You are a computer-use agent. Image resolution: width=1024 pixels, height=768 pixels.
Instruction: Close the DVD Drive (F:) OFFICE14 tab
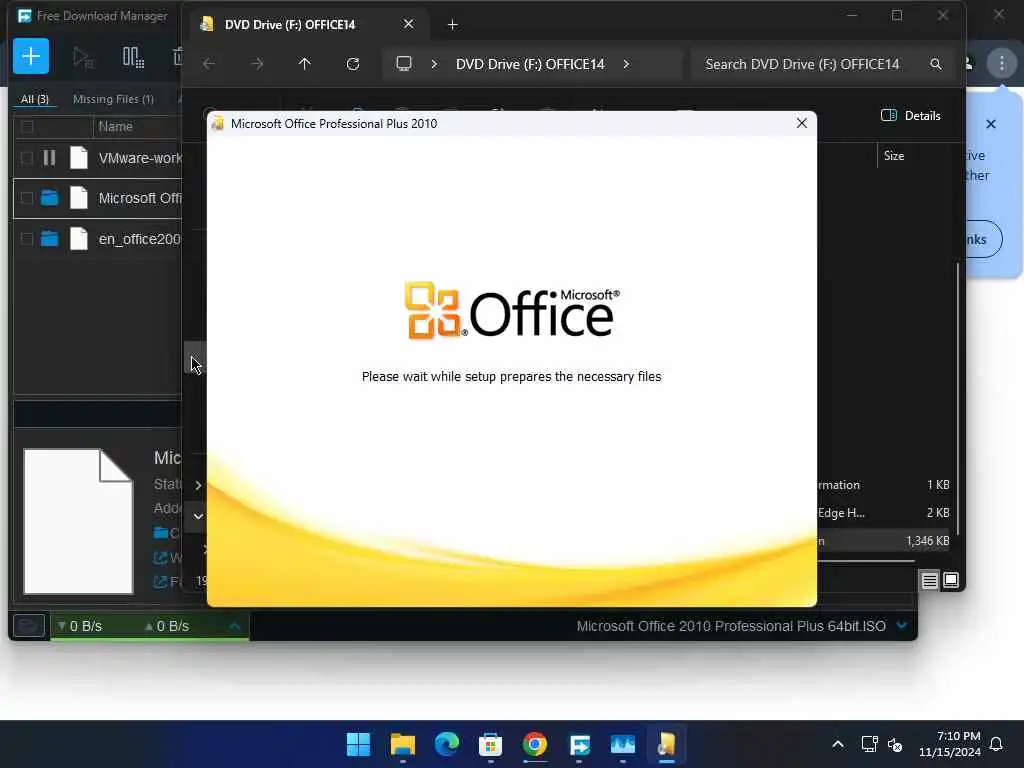coord(408,24)
